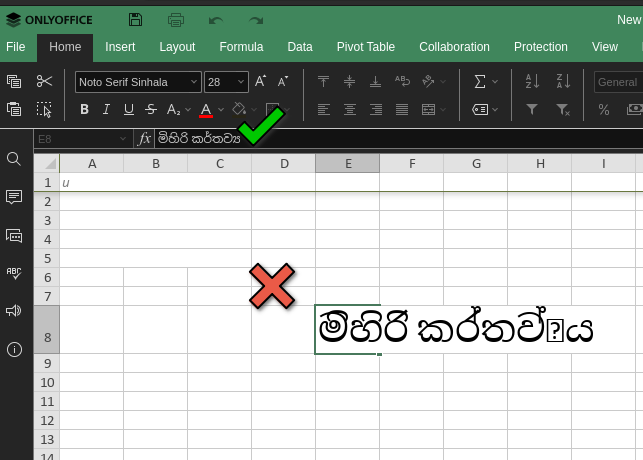
Task: Open the File menu tab
Action: (x=16, y=47)
